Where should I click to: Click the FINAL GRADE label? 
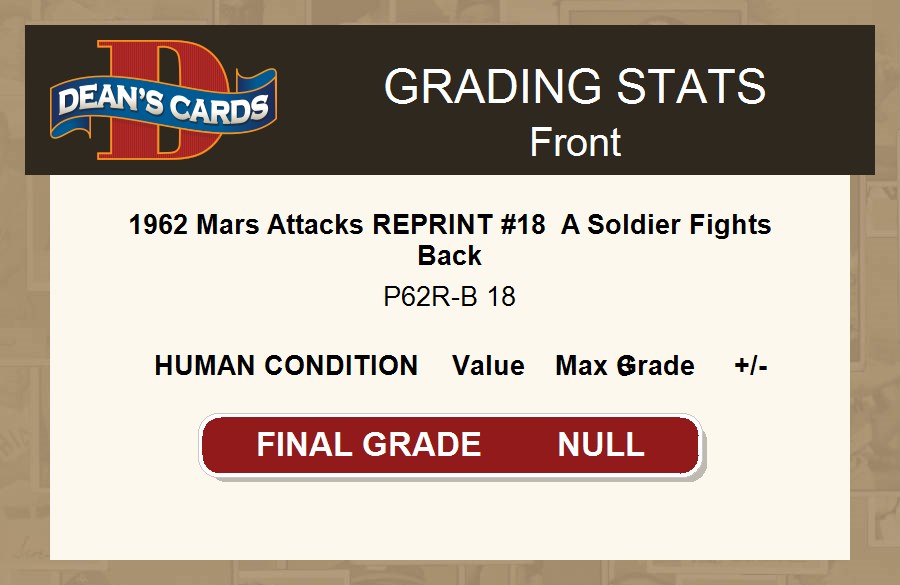(x=368, y=445)
